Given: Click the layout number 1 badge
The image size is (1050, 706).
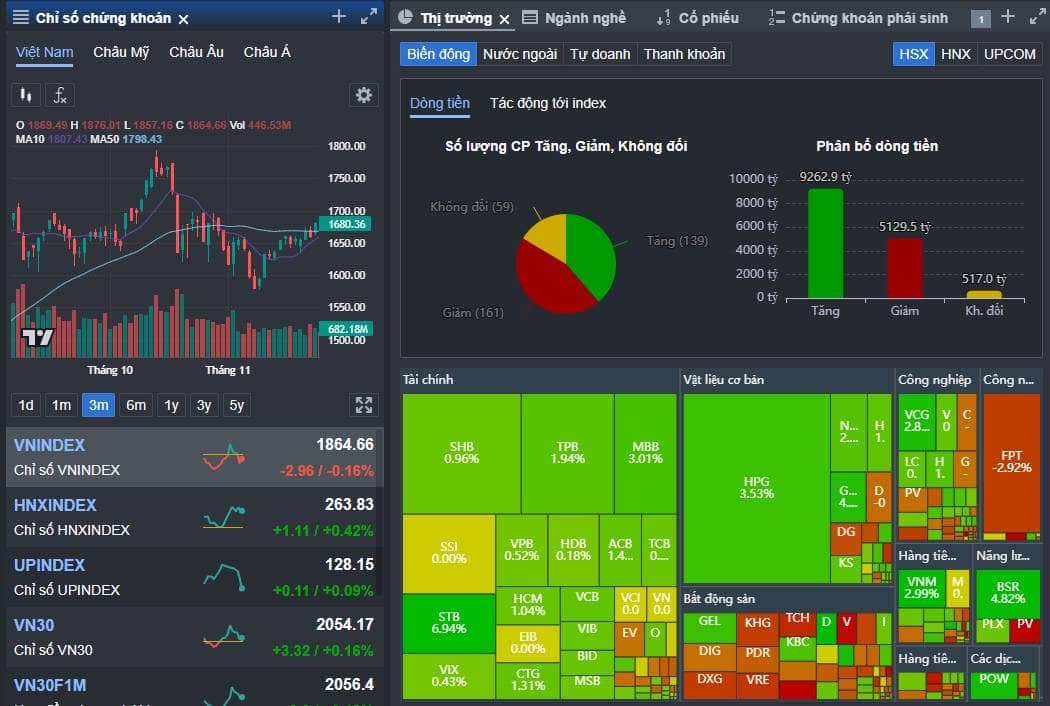Looking at the screenshot, I should 981,19.
